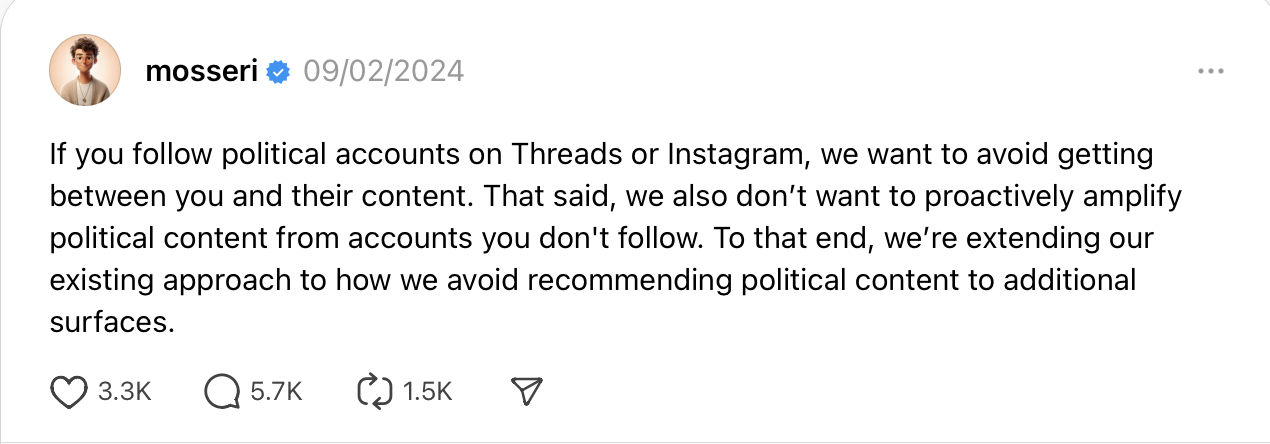Visit the mosseri username link

pos(201,72)
